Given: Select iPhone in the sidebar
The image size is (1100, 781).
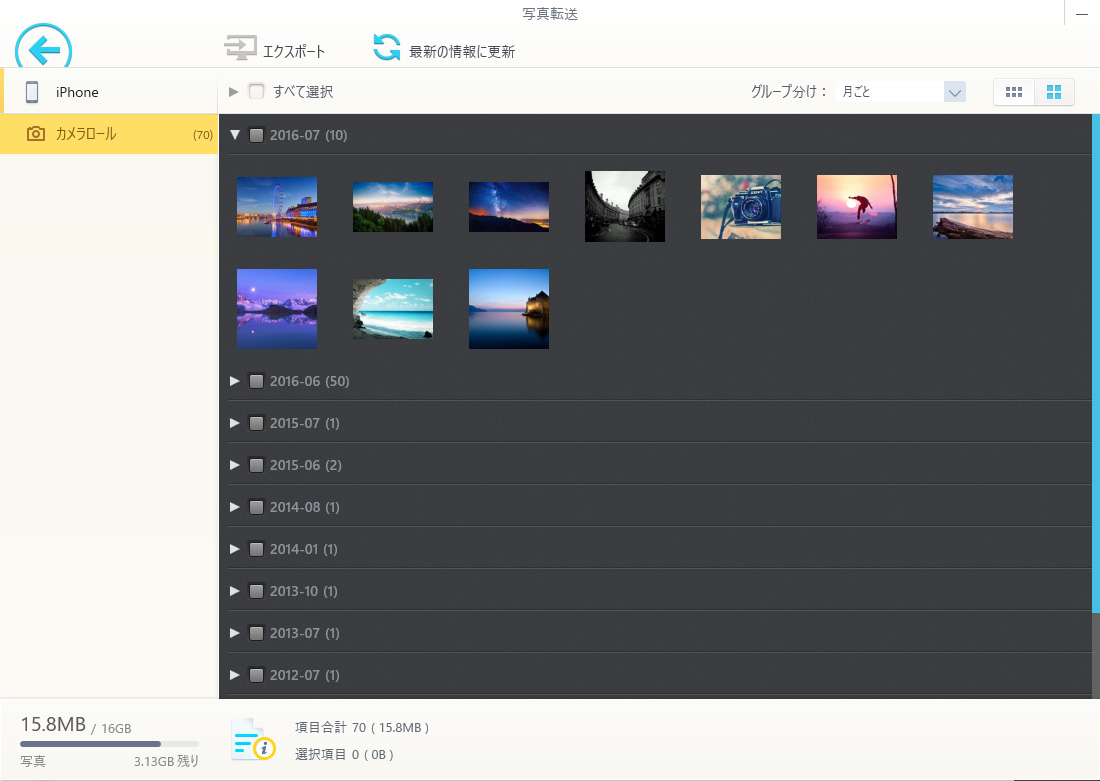Looking at the screenshot, I should (109, 92).
